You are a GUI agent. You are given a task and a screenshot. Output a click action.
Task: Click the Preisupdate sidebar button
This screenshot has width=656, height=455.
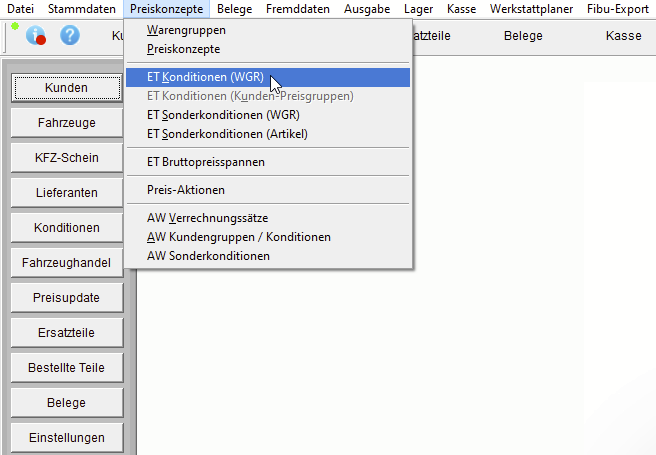[x=67, y=298]
